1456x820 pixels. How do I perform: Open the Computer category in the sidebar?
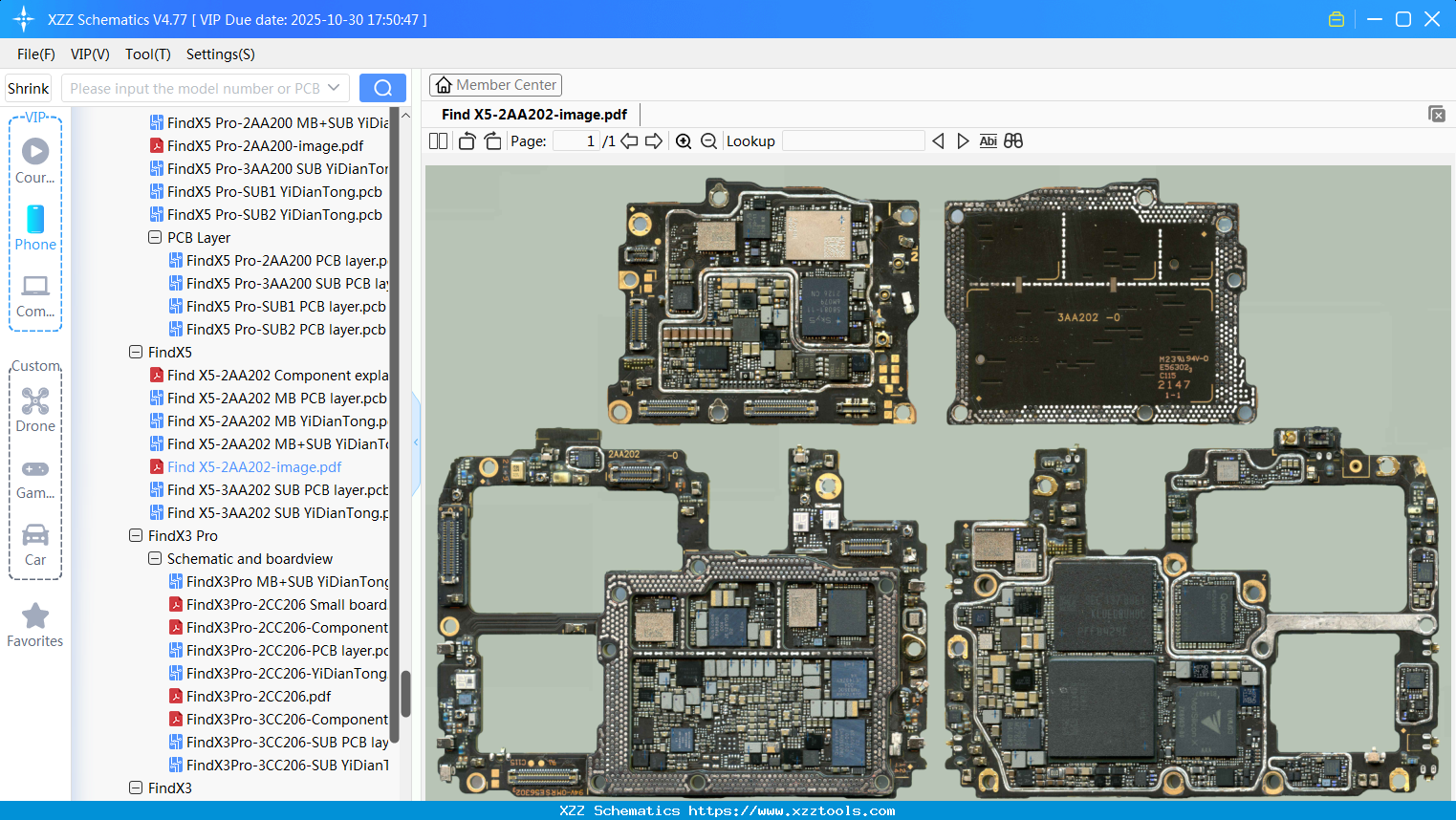(35, 295)
